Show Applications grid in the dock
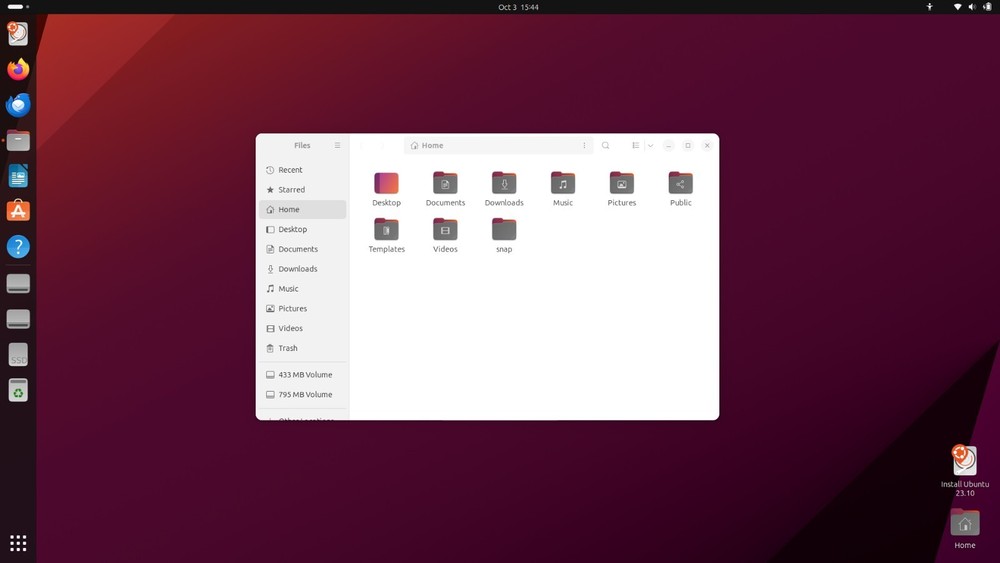Viewport: 1000px width, 563px height. (18, 543)
